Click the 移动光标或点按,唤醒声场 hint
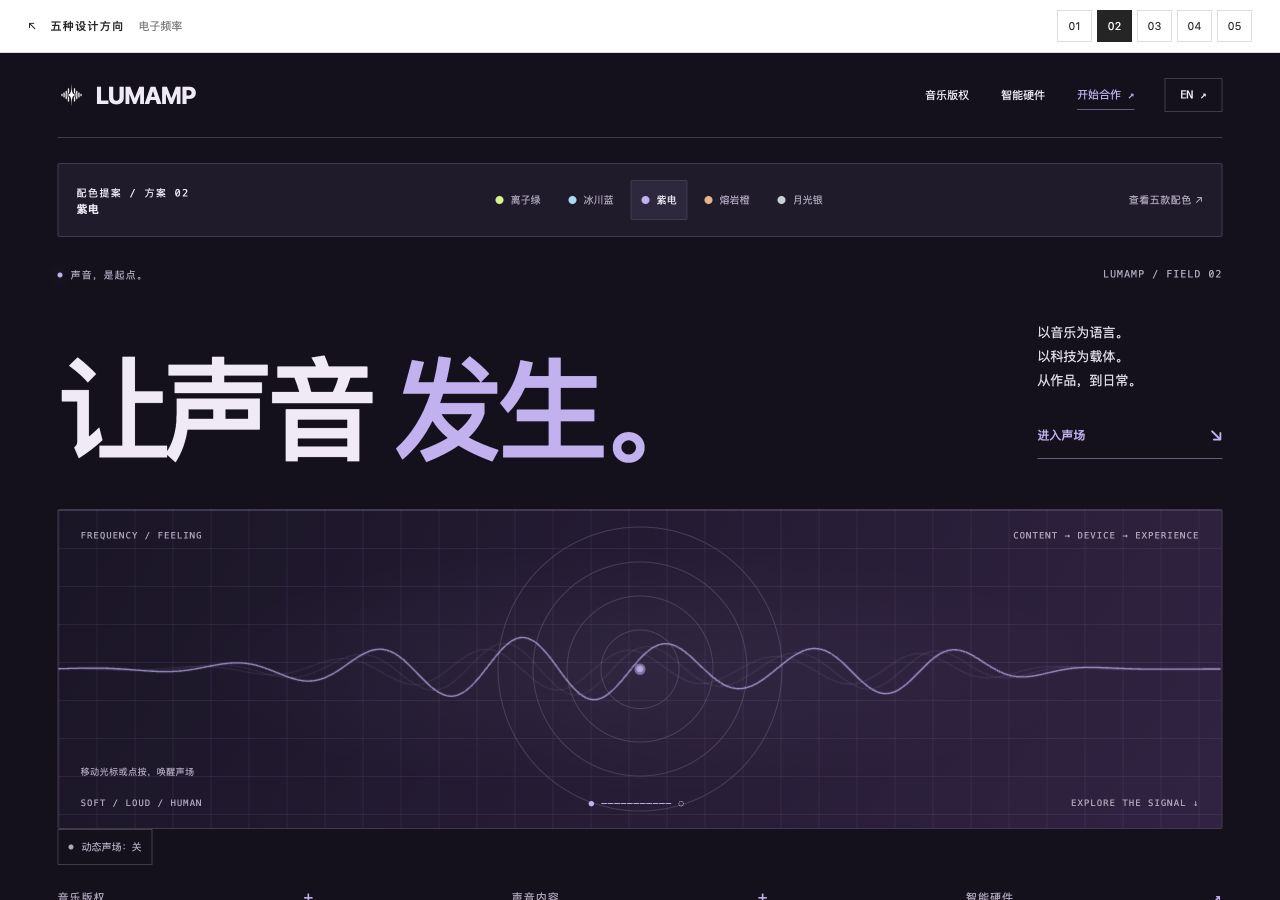Image resolution: width=1280 pixels, height=900 pixels. [137, 772]
